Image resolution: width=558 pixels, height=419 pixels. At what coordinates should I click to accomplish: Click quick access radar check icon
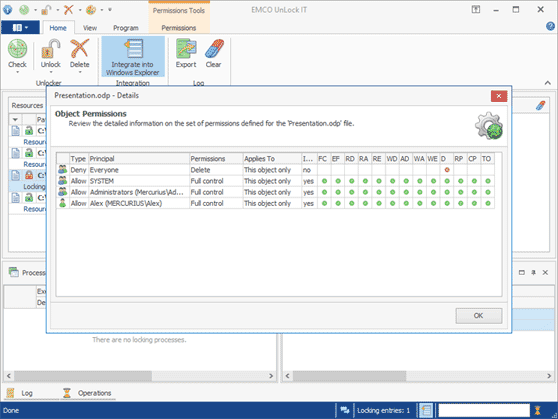click(24, 10)
